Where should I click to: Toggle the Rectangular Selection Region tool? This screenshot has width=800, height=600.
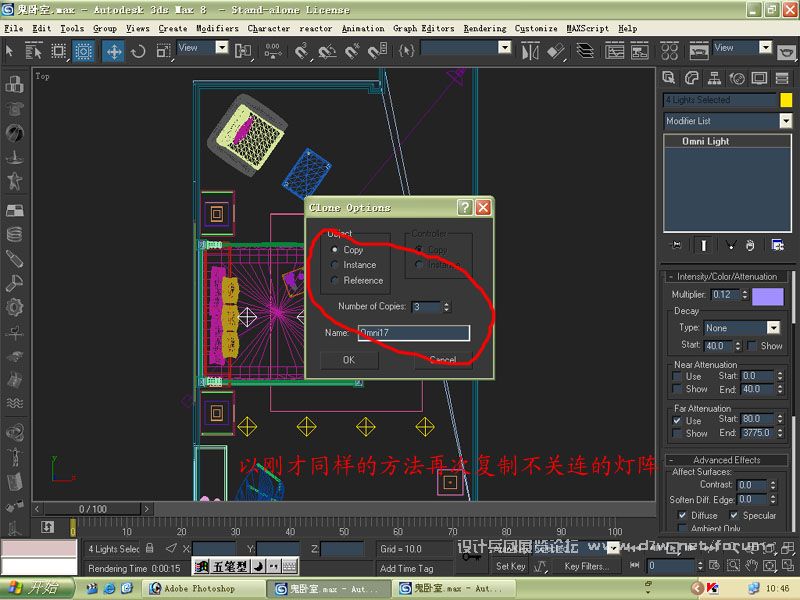point(59,51)
